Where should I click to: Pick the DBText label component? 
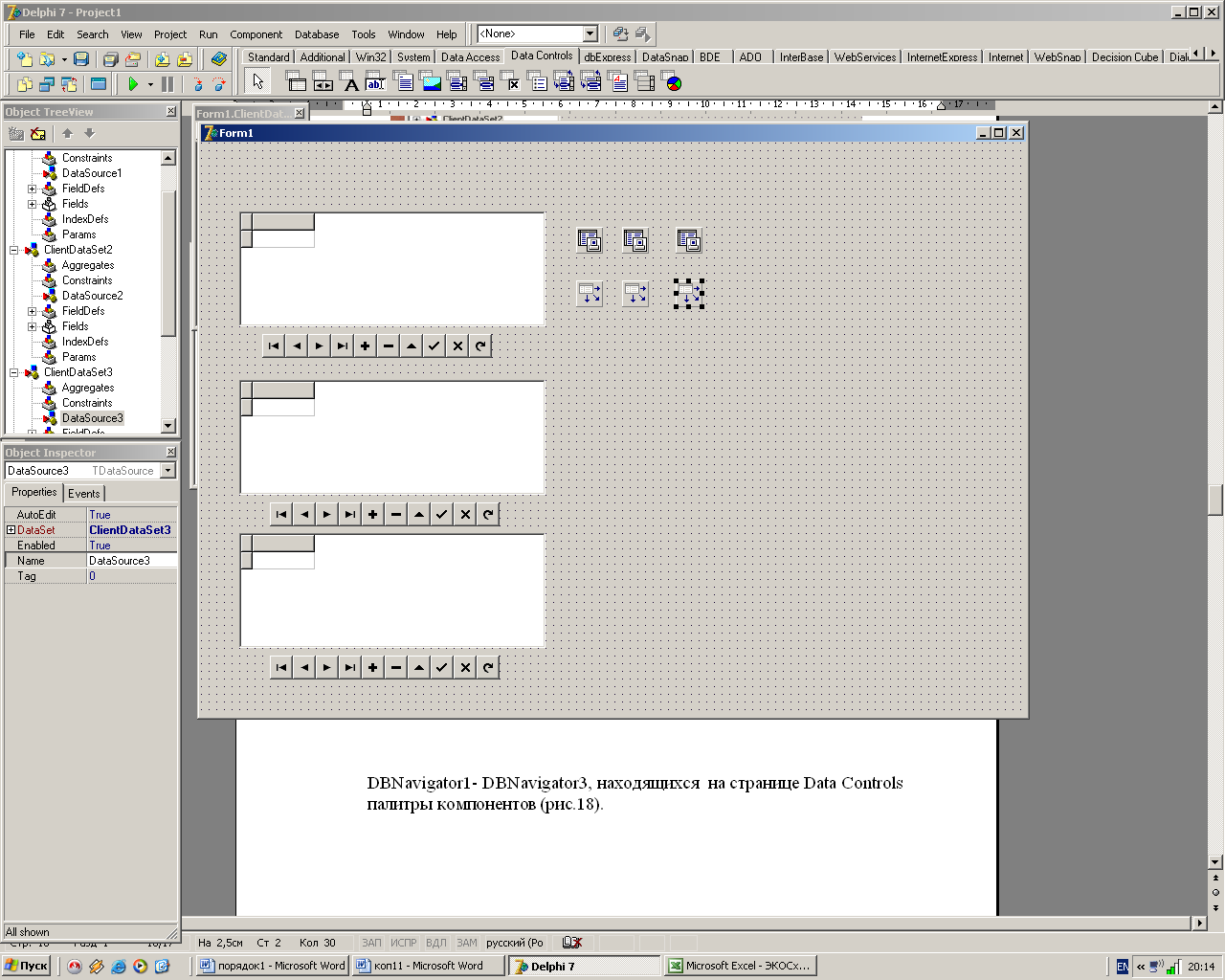click(351, 83)
